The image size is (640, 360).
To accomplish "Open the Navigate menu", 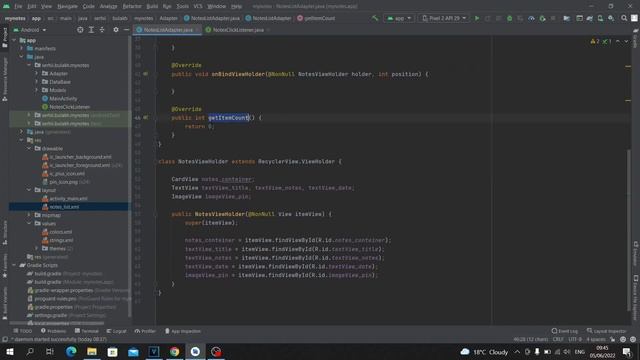I will point(67,6).
